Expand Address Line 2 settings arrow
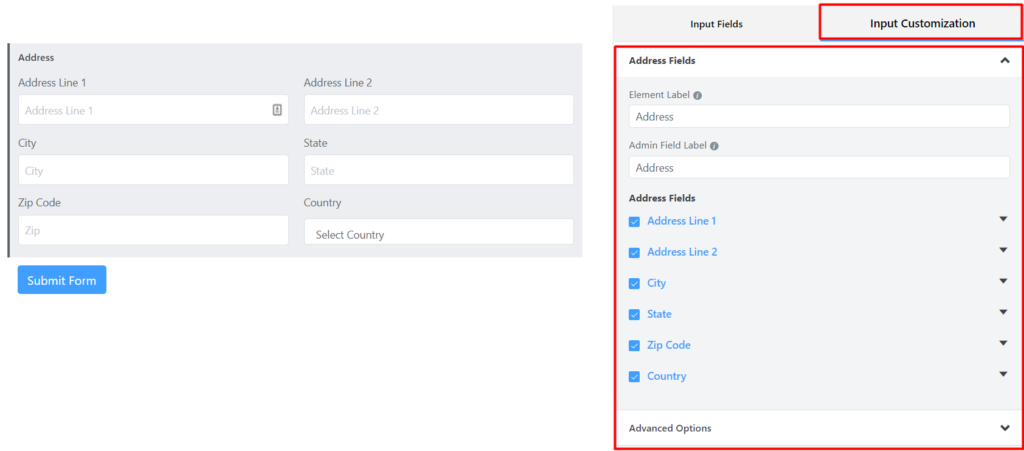Screen dimensions: 1024x451 tap(1004, 250)
